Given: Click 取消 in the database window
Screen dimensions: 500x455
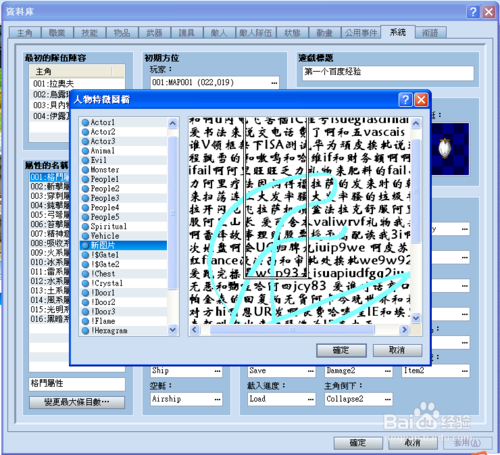Looking at the screenshot, I should [413, 443].
